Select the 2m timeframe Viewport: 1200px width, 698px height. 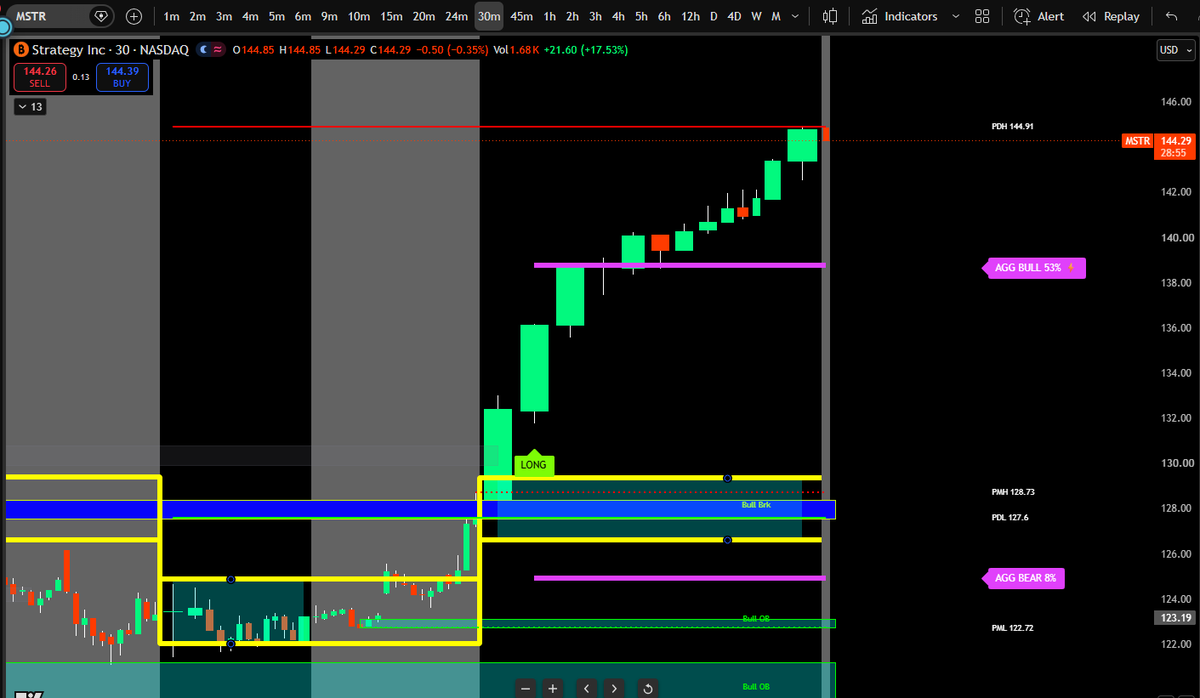coord(198,17)
